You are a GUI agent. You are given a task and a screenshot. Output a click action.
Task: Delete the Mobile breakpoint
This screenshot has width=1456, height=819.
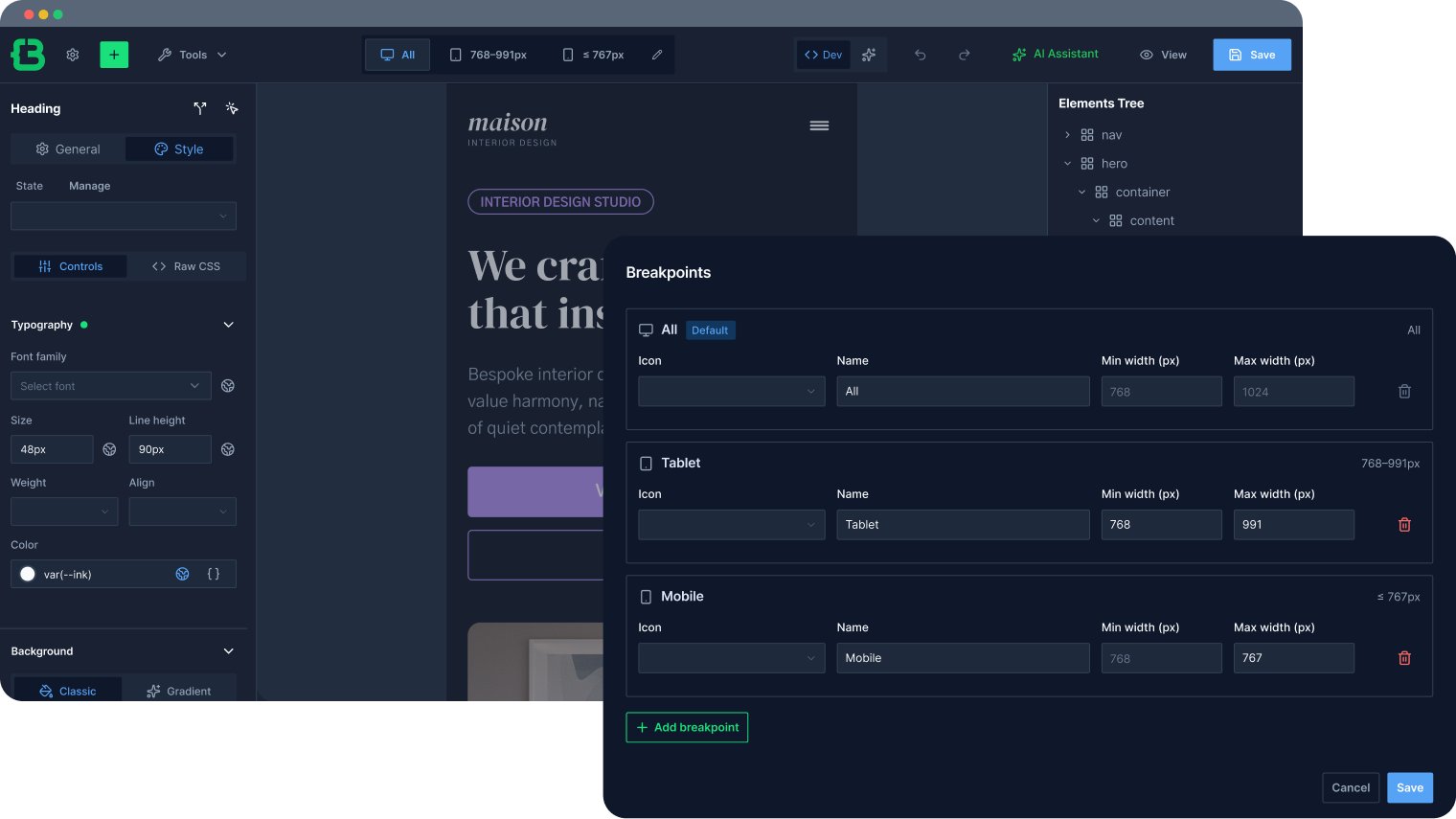click(1404, 658)
